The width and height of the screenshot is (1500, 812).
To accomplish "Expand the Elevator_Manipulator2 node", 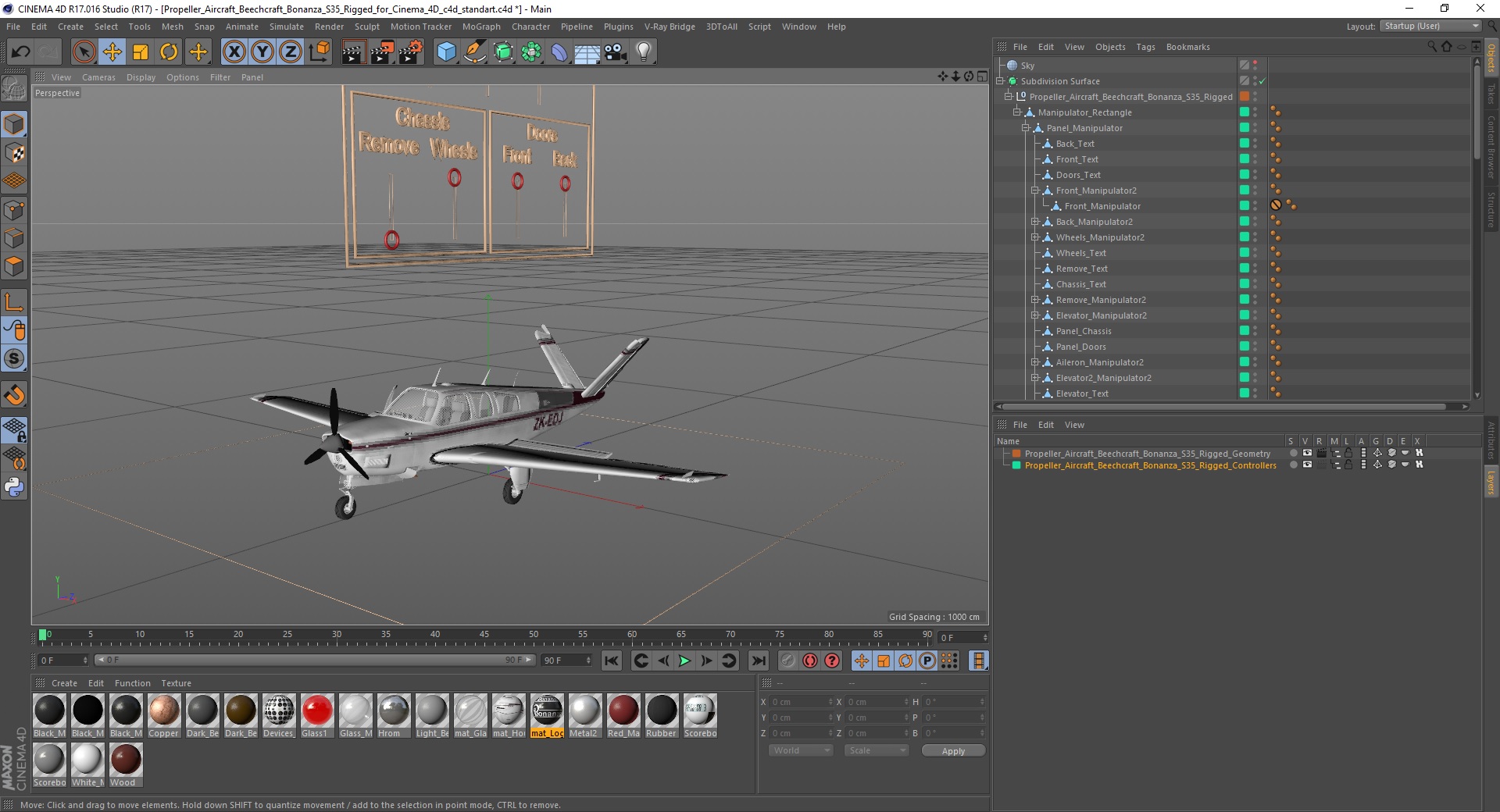I will pos(1034,315).
